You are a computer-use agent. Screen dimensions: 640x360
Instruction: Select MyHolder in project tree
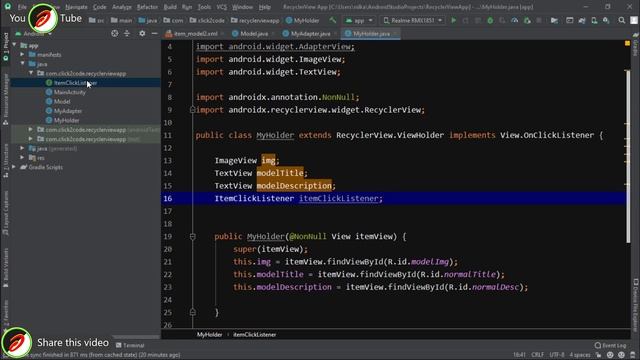click(67, 120)
